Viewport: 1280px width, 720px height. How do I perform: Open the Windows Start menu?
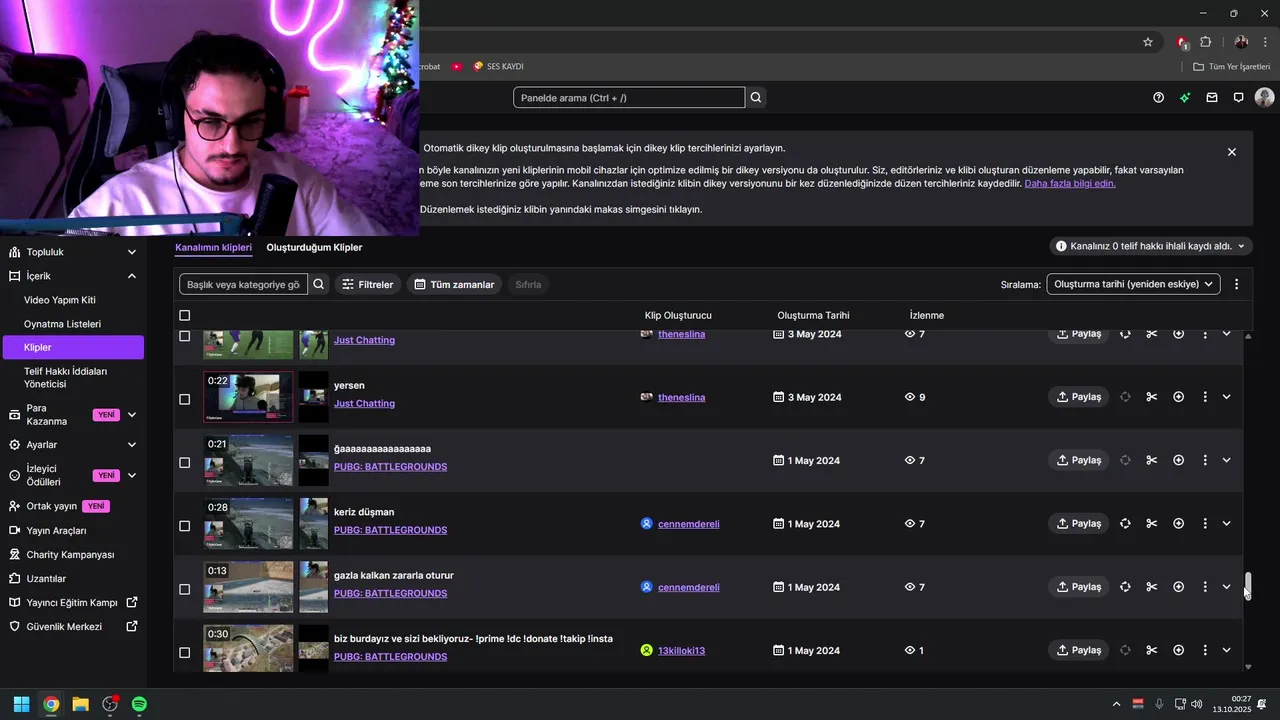[x=21, y=704]
